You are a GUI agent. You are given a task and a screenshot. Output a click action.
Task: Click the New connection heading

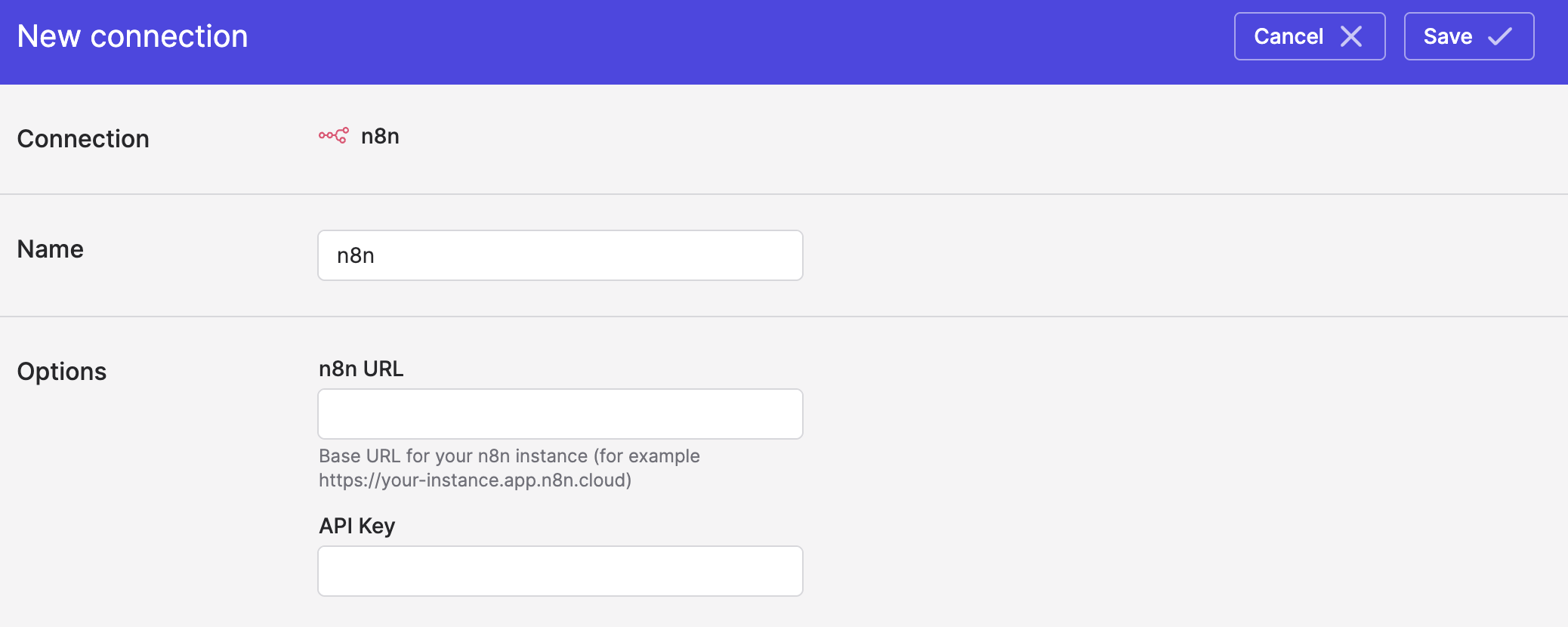click(133, 36)
